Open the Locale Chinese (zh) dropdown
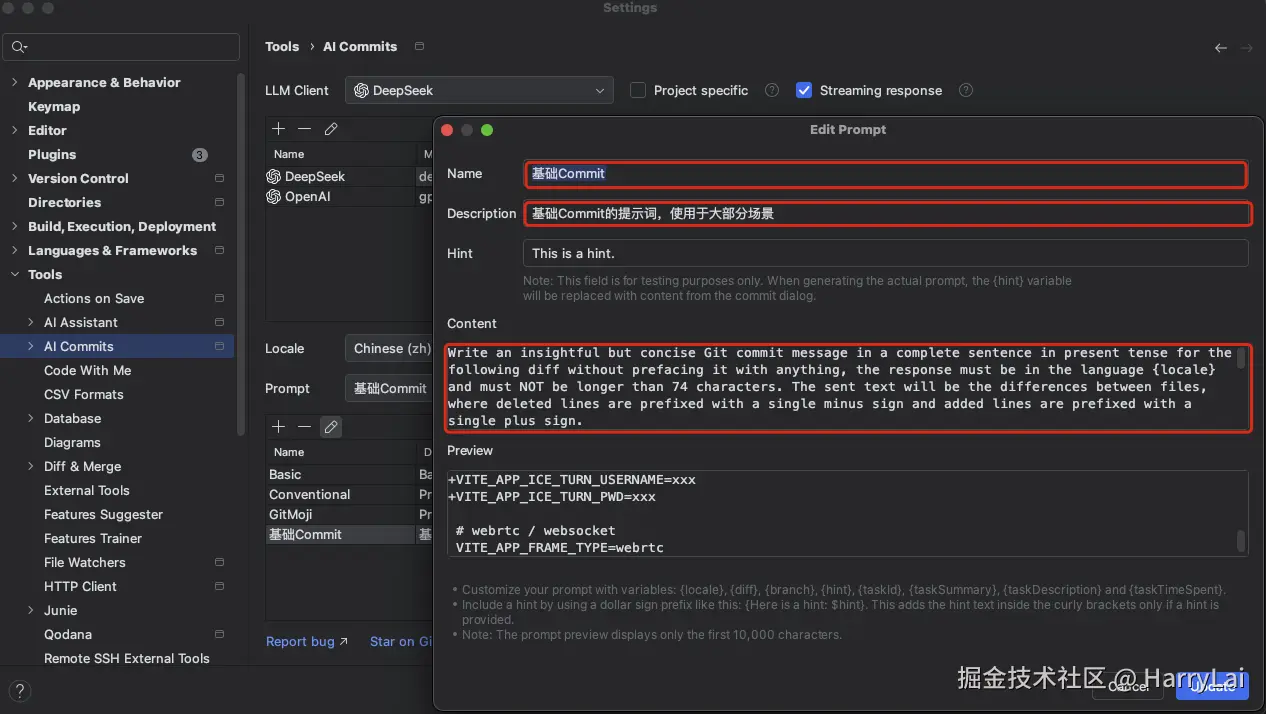This screenshot has height=714, width=1266. (391, 348)
